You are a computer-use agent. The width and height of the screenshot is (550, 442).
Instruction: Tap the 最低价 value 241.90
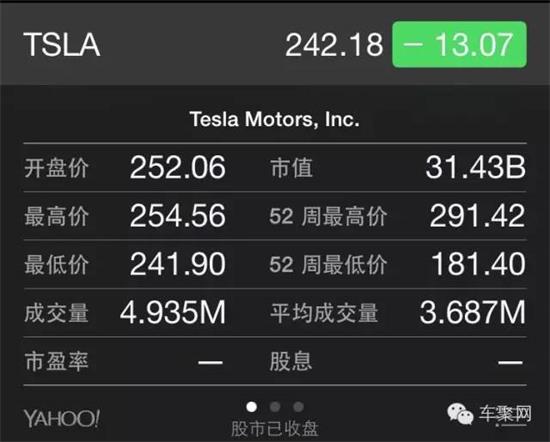(177, 264)
